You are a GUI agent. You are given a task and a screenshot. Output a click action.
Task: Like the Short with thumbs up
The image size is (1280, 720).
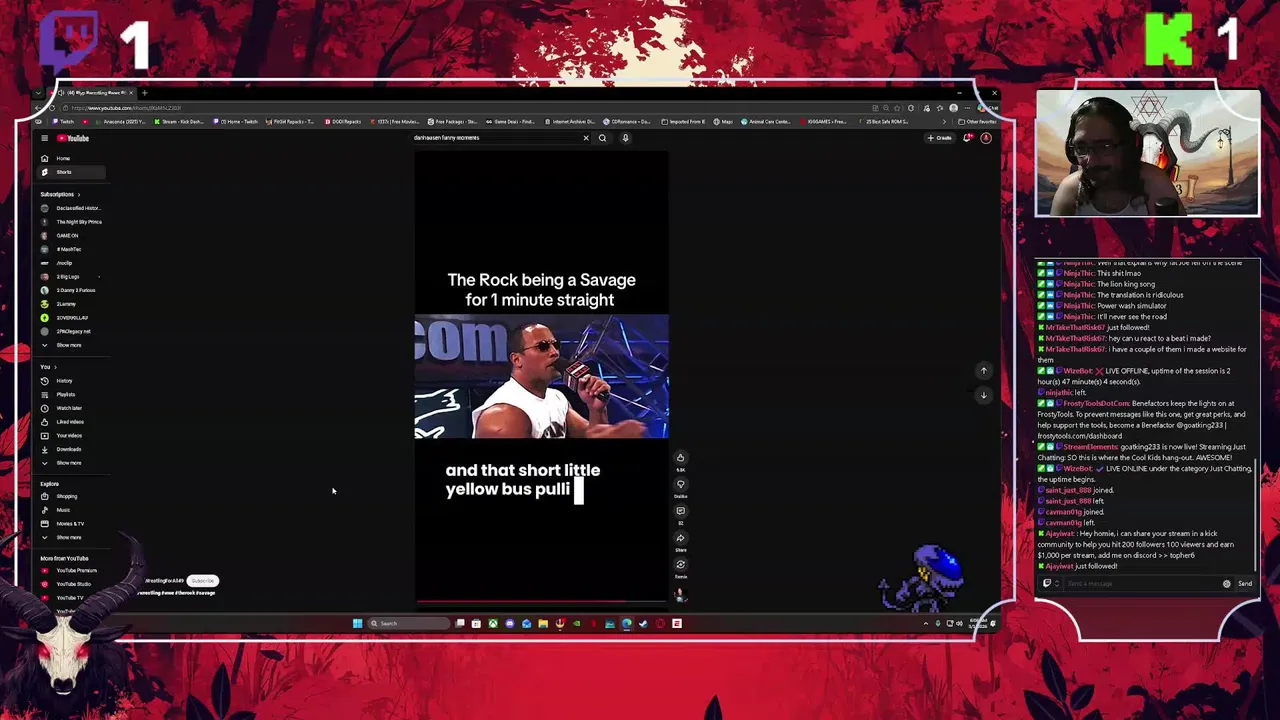pyautogui.click(x=680, y=458)
